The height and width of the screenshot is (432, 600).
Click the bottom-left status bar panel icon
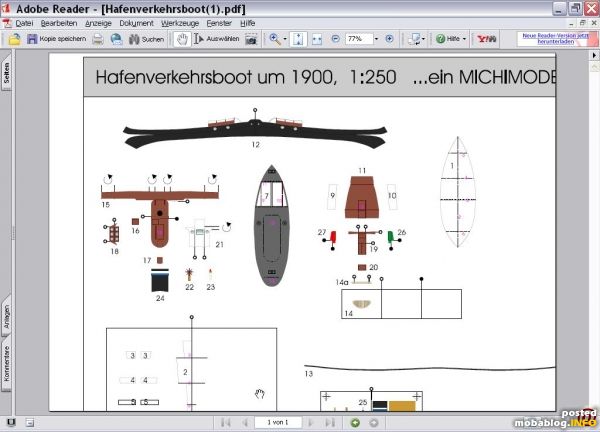11,422
